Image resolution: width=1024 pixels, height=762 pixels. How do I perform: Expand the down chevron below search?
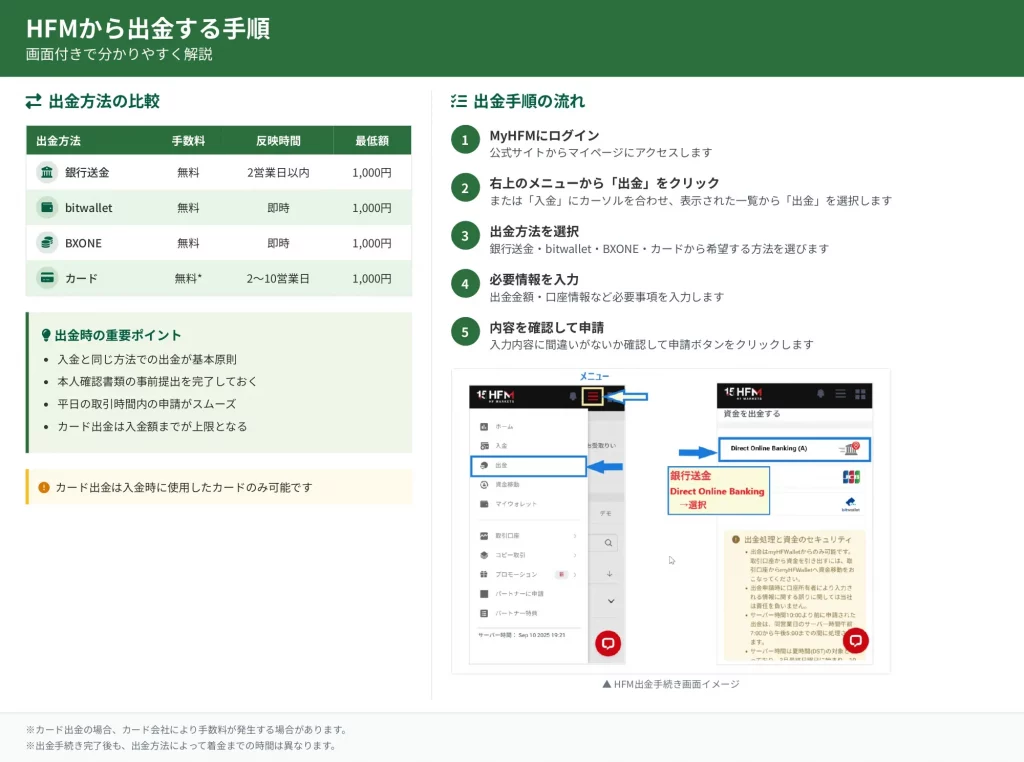point(610,601)
